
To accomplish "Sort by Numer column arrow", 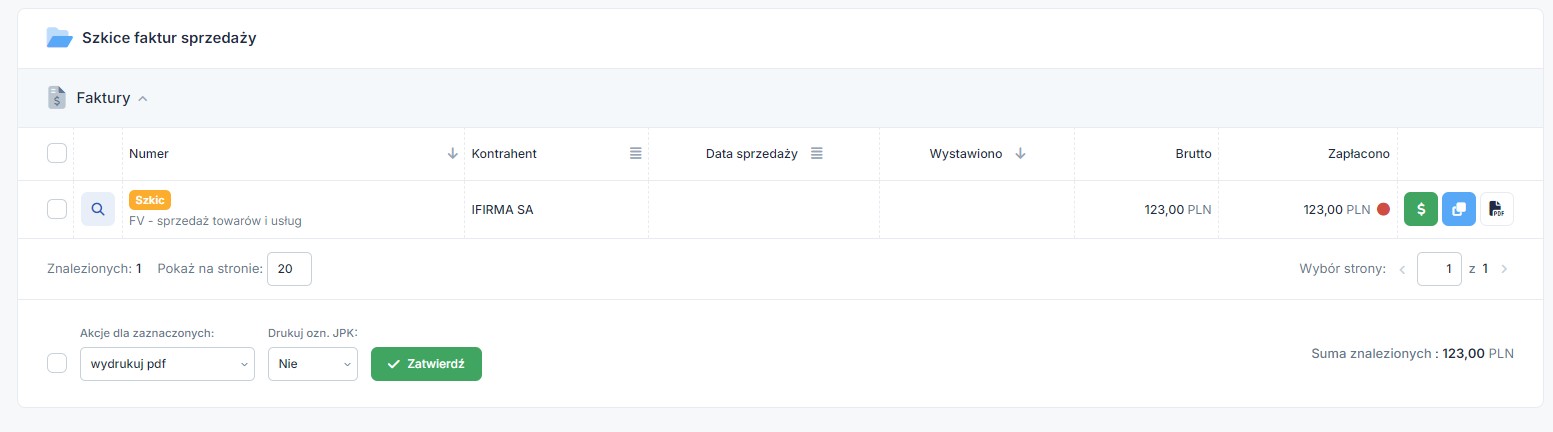I will pos(452,154).
